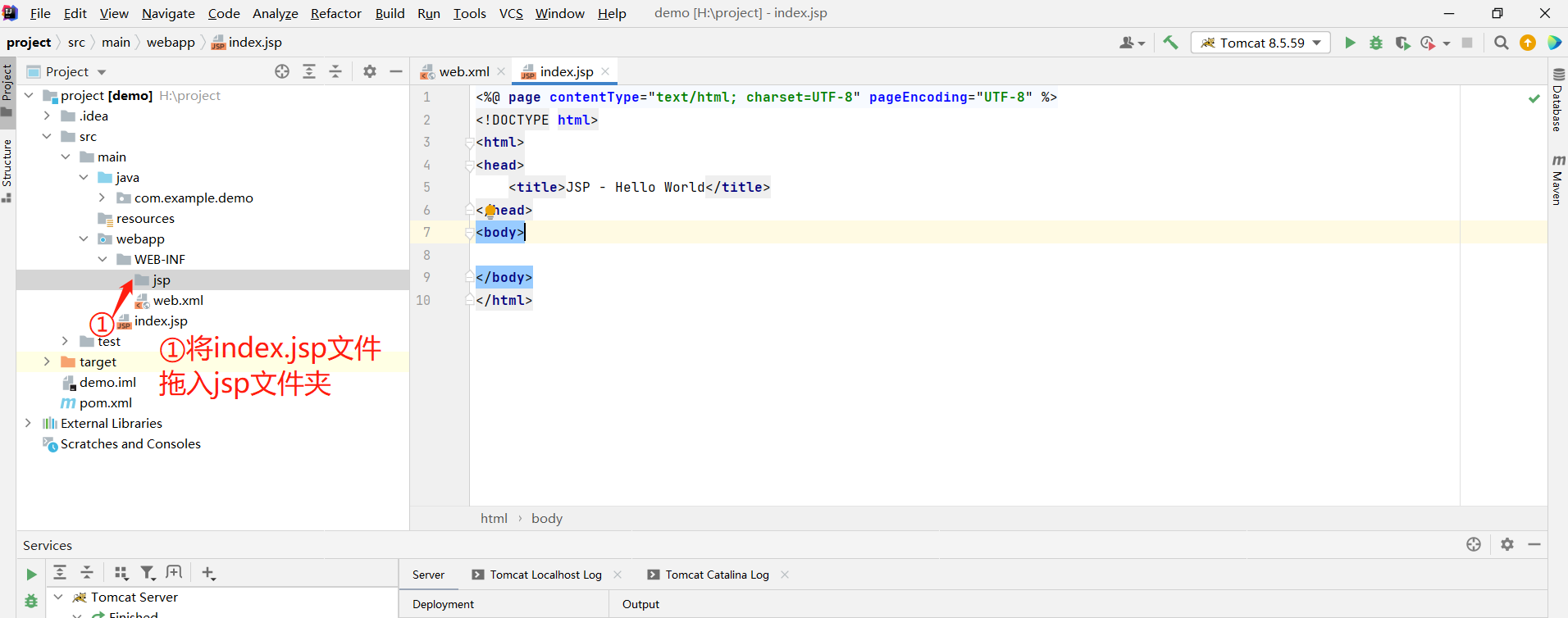Open Services panel settings gear

coord(1507,544)
